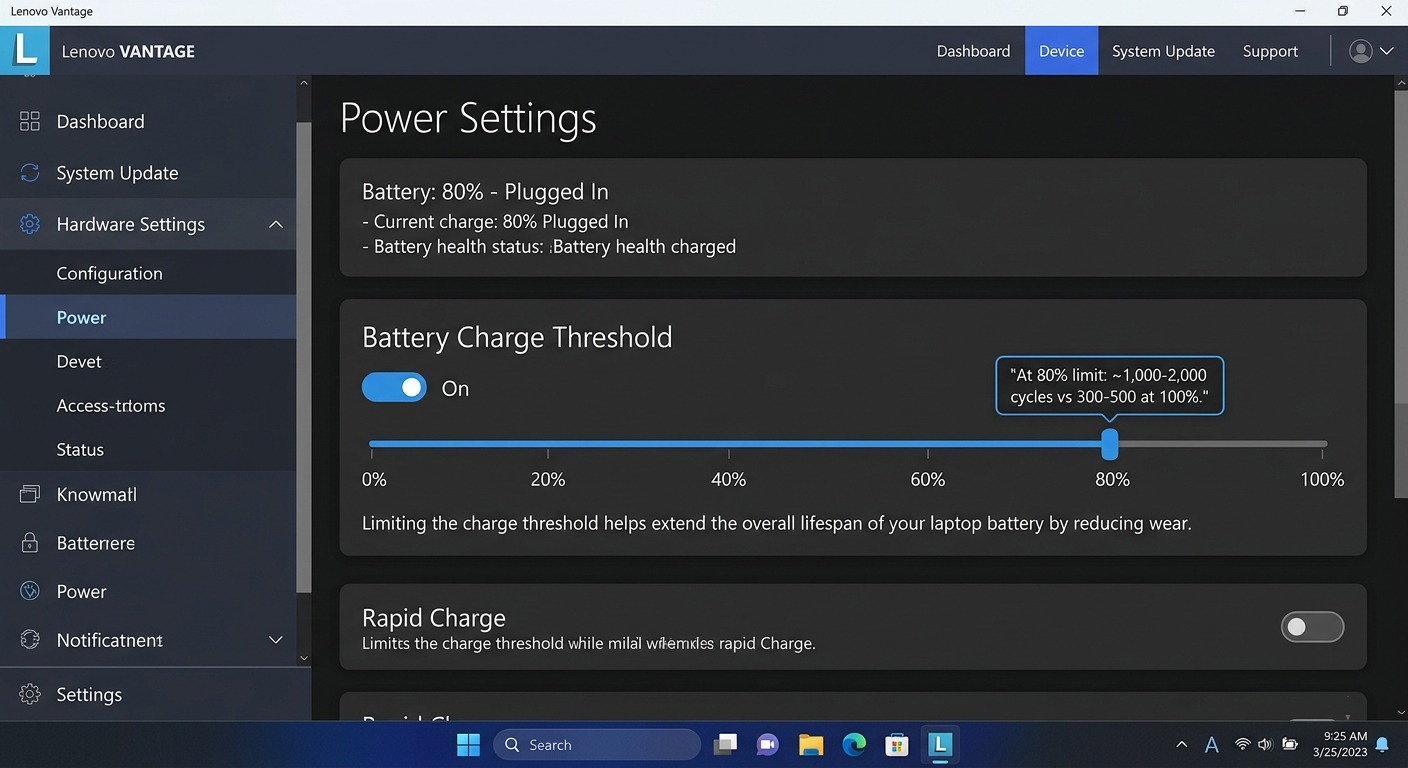
Task: Turn off the Battery Charge Threshold toggle
Action: [394, 388]
